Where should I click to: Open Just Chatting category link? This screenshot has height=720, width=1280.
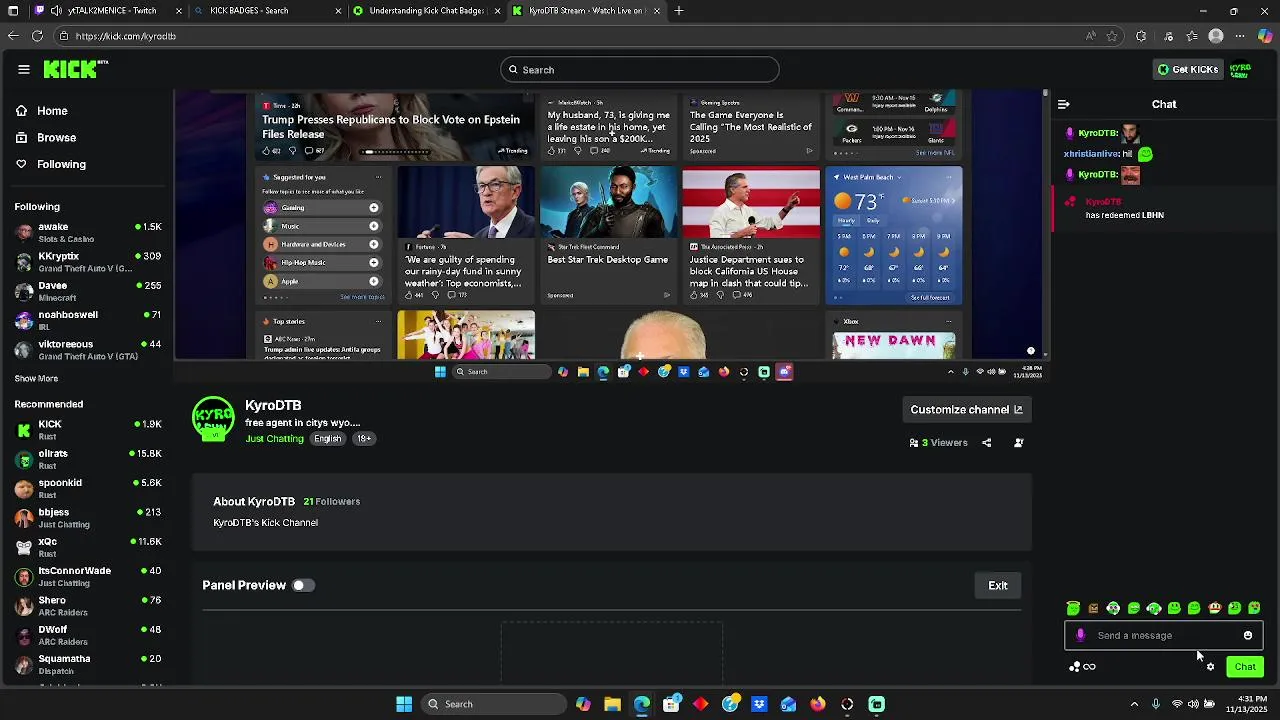point(274,439)
